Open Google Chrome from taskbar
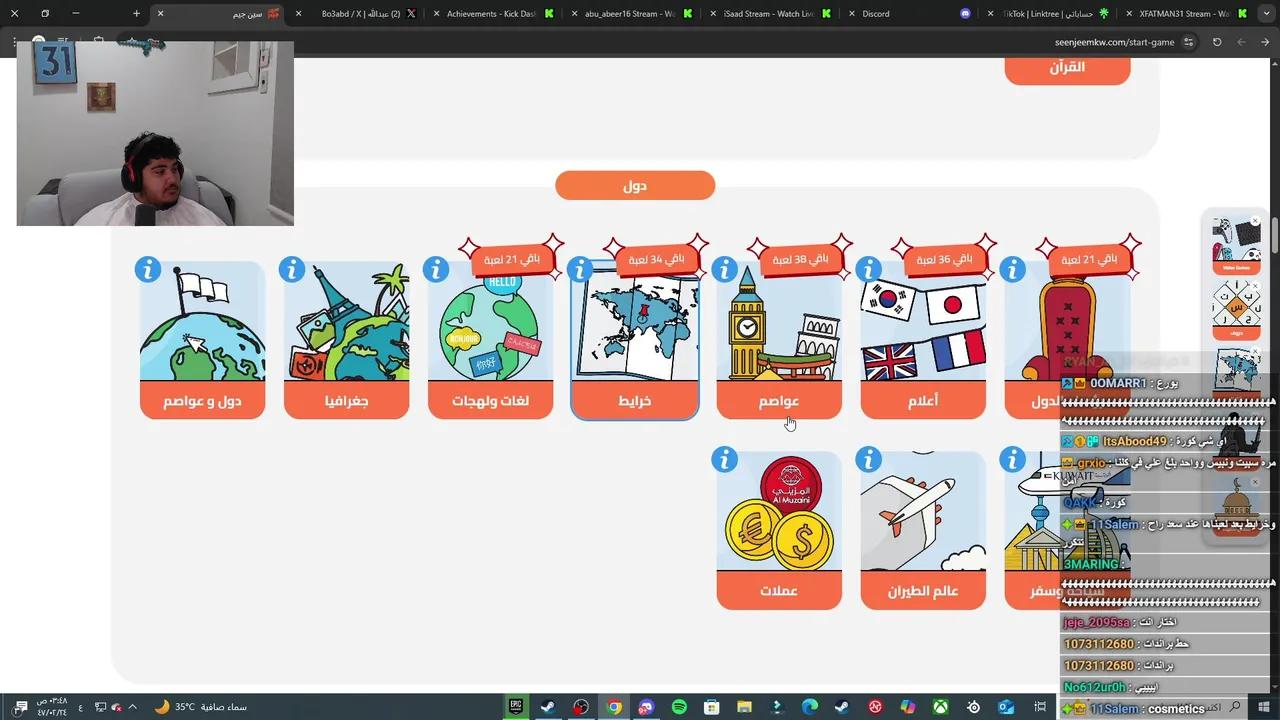The height and width of the screenshot is (720, 1280). pos(614,707)
